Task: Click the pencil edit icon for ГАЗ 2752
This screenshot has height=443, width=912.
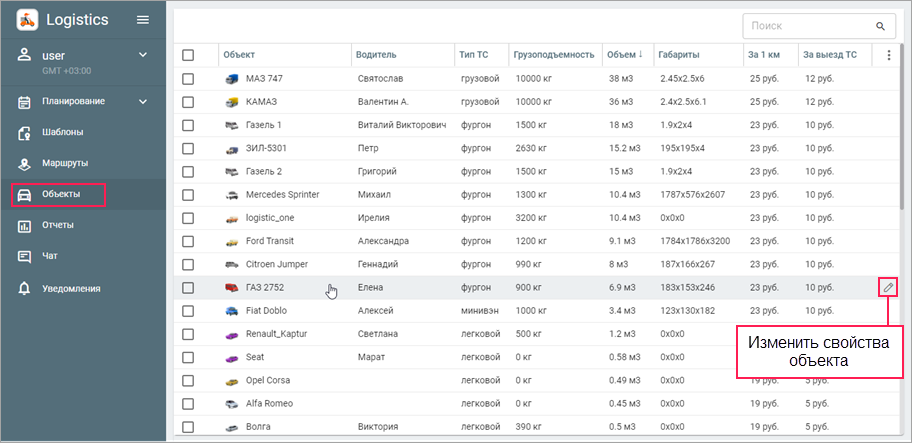Action: 888,288
